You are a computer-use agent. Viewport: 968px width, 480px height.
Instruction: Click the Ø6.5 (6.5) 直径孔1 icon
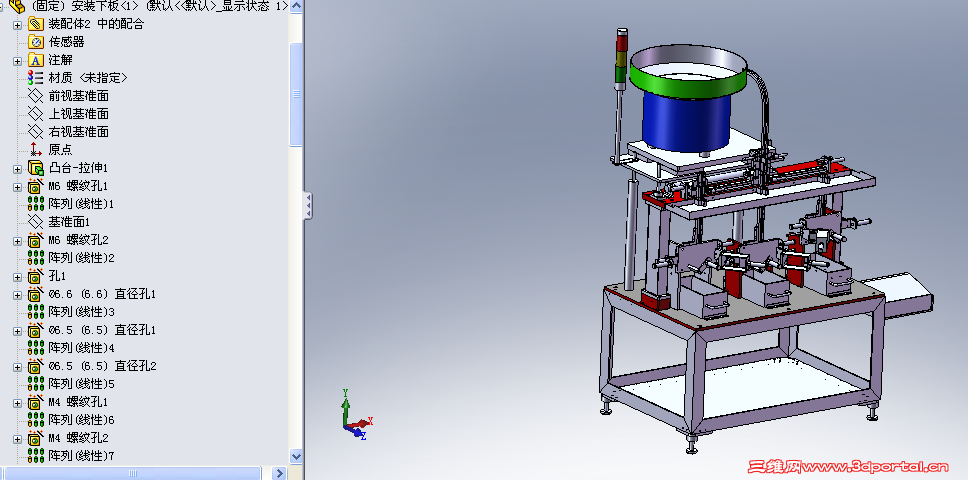(x=36, y=330)
